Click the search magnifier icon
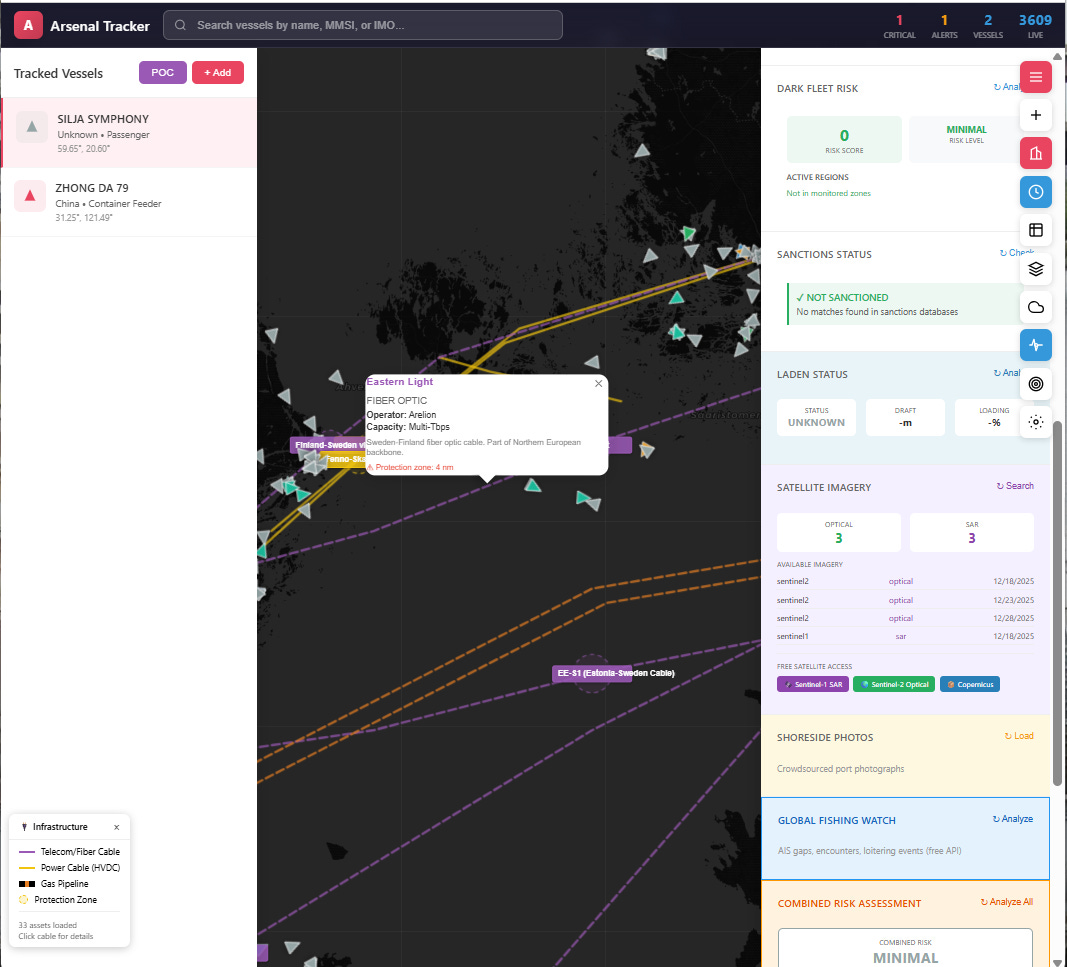 180,25
